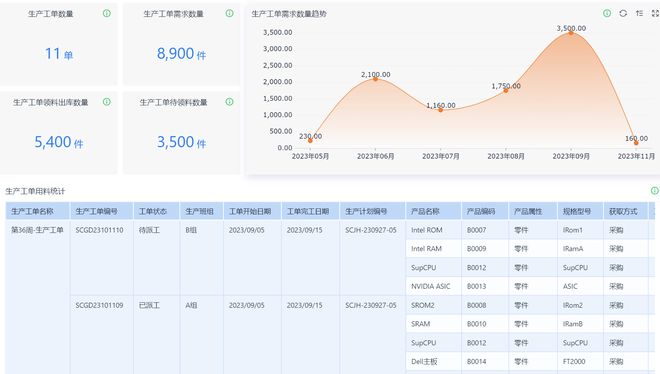This screenshot has width=660, height=374.
Task: Select the 1,160.00 data point on chart
Action: [441, 110]
